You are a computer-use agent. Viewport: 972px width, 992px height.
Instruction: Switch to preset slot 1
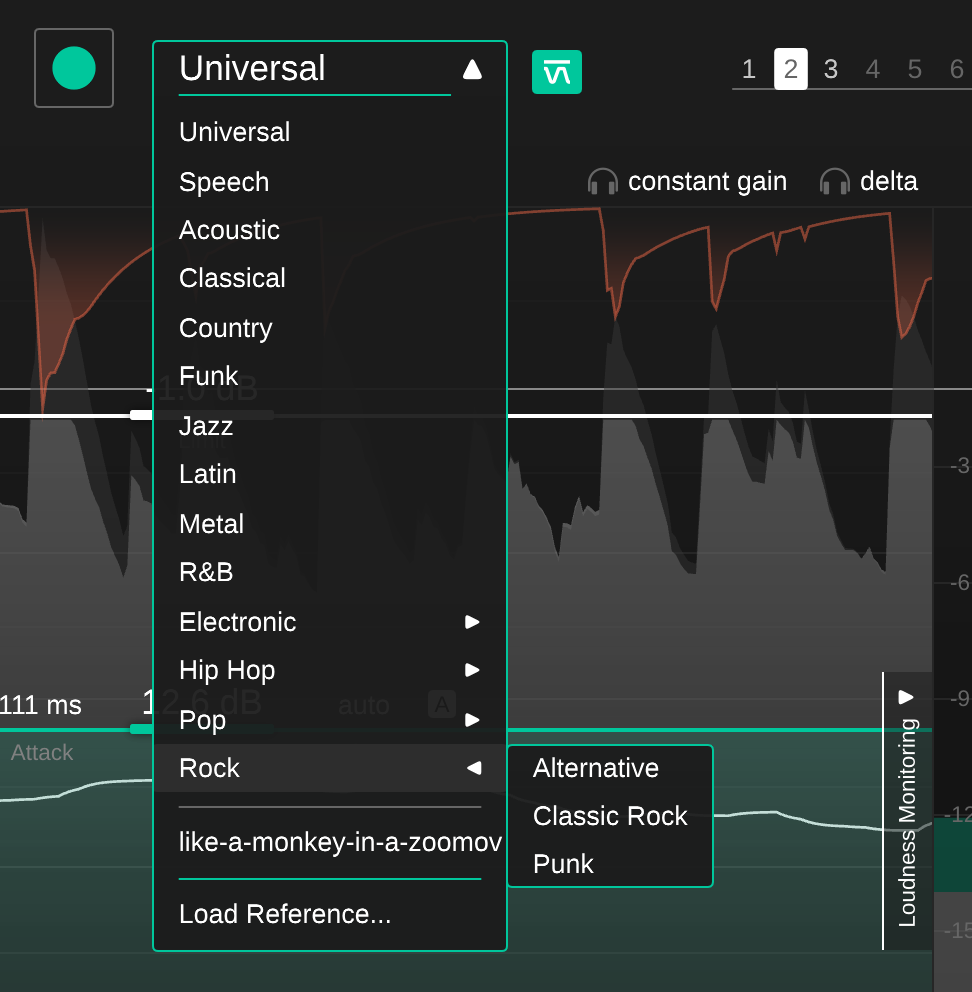pyautogui.click(x=748, y=69)
